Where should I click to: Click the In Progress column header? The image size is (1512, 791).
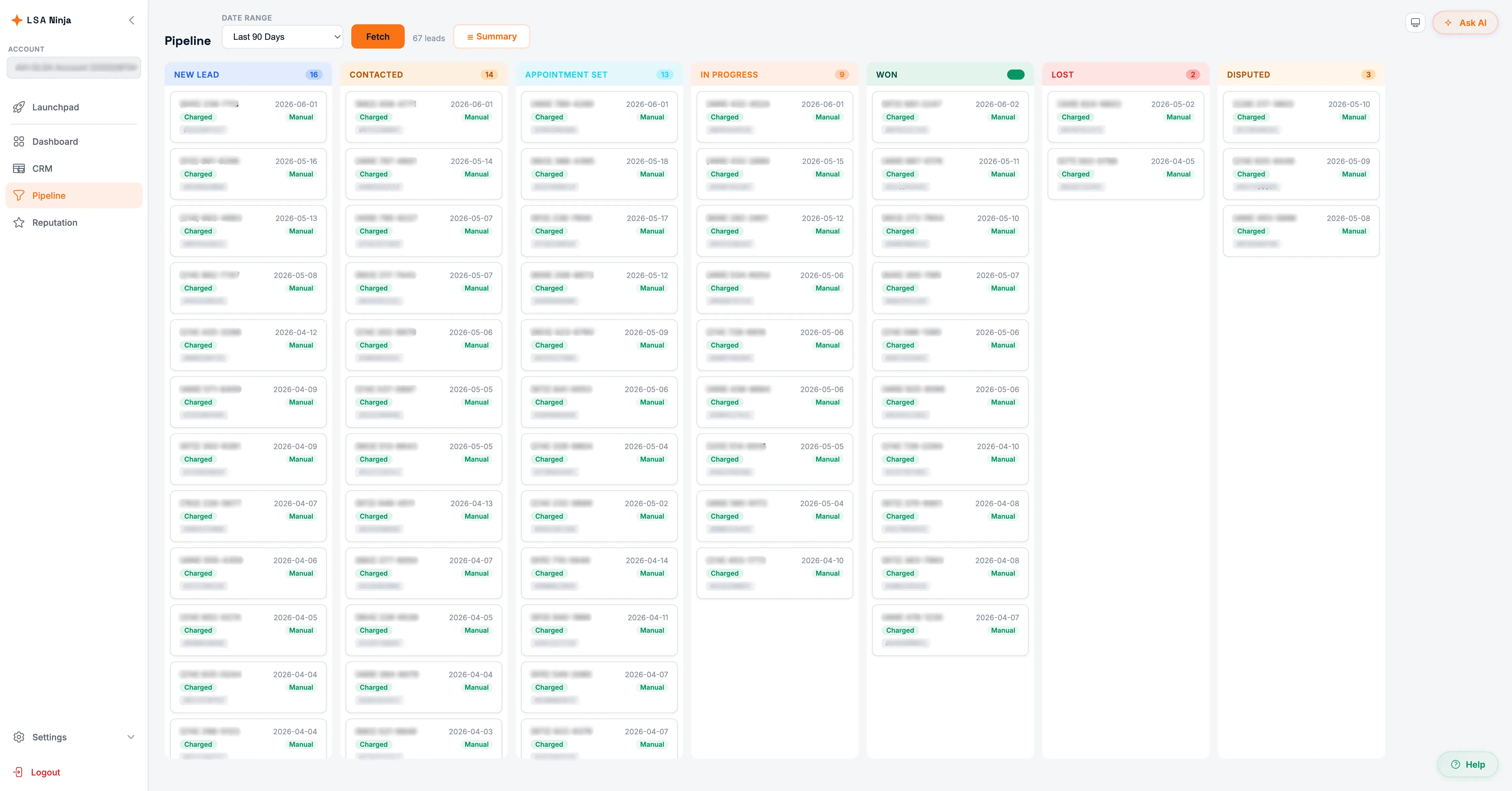coord(774,75)
